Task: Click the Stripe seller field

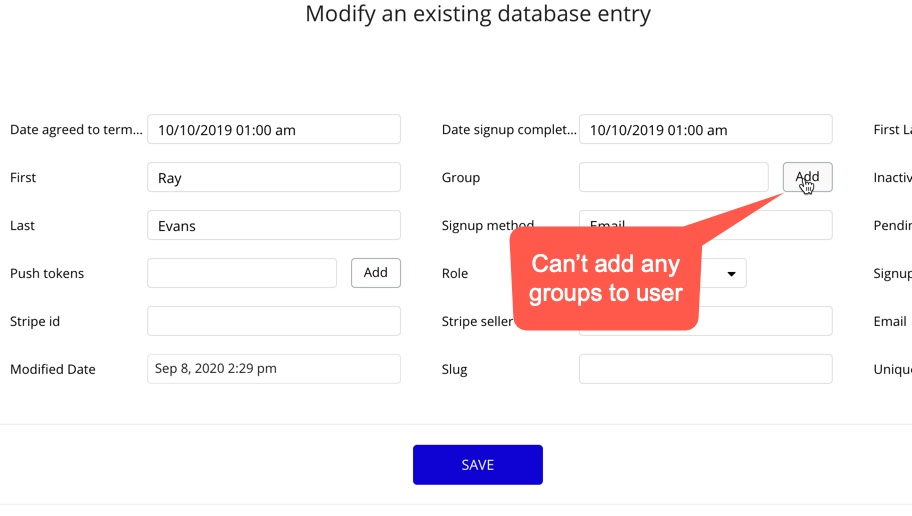Action: pos(765,321)
